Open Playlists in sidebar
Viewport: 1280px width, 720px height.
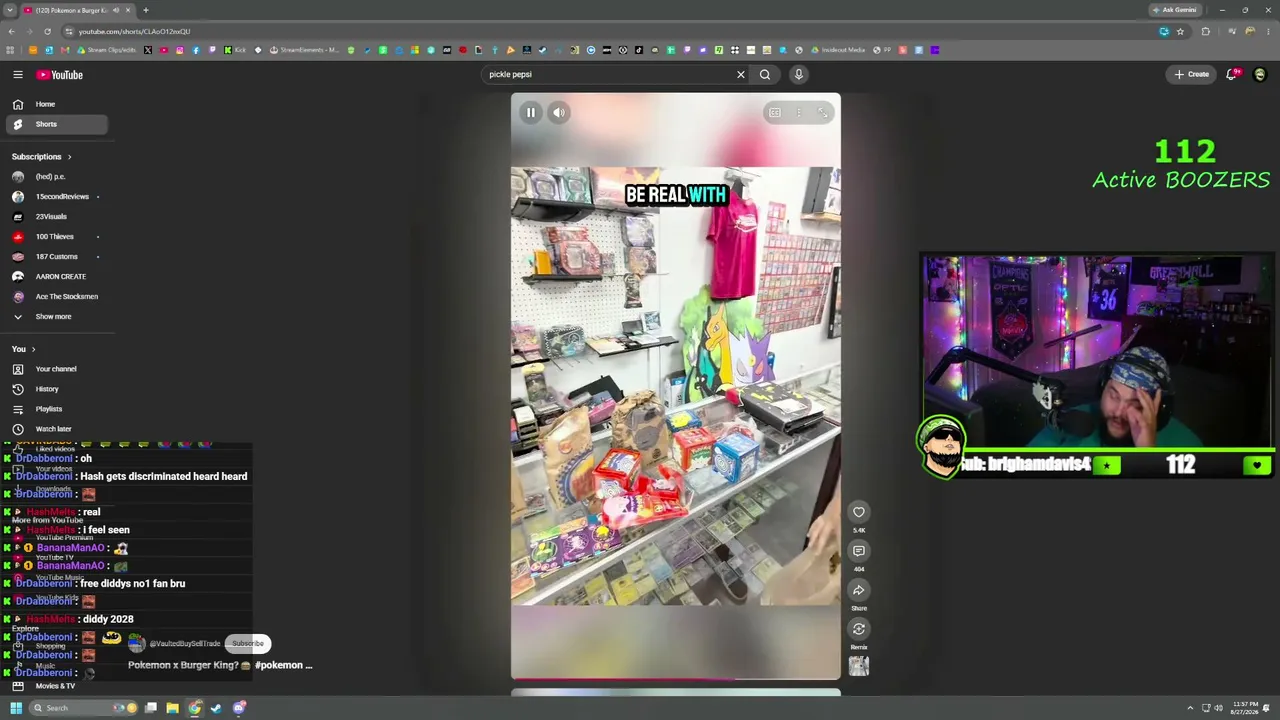coord(55,409)
